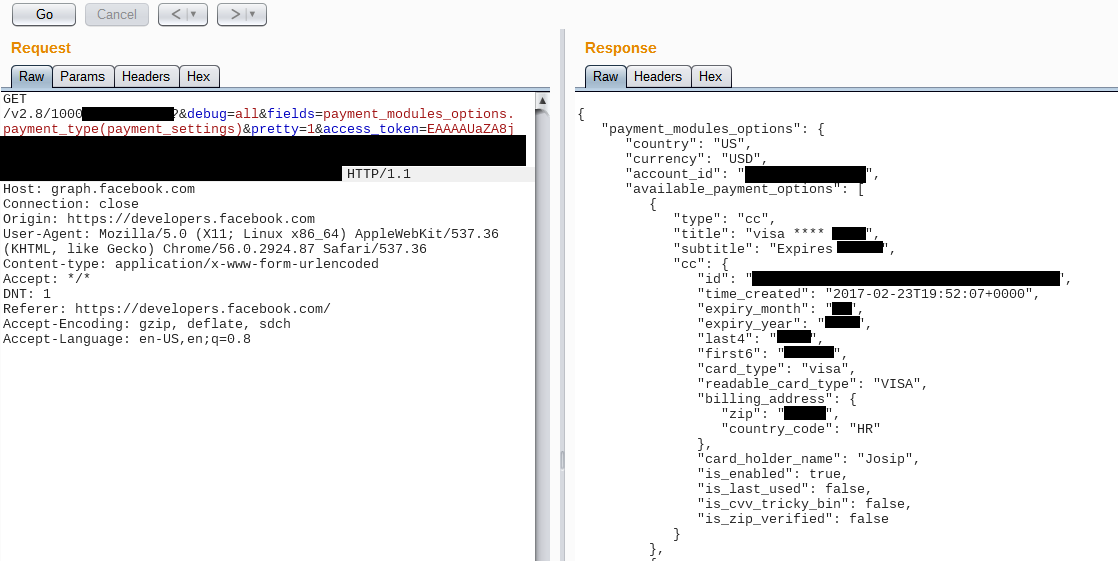Click the "type": "cc" line

point(724,219)
